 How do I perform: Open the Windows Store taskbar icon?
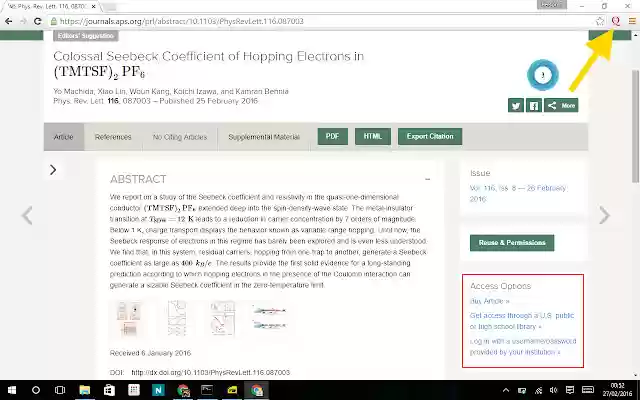point(109,390)
